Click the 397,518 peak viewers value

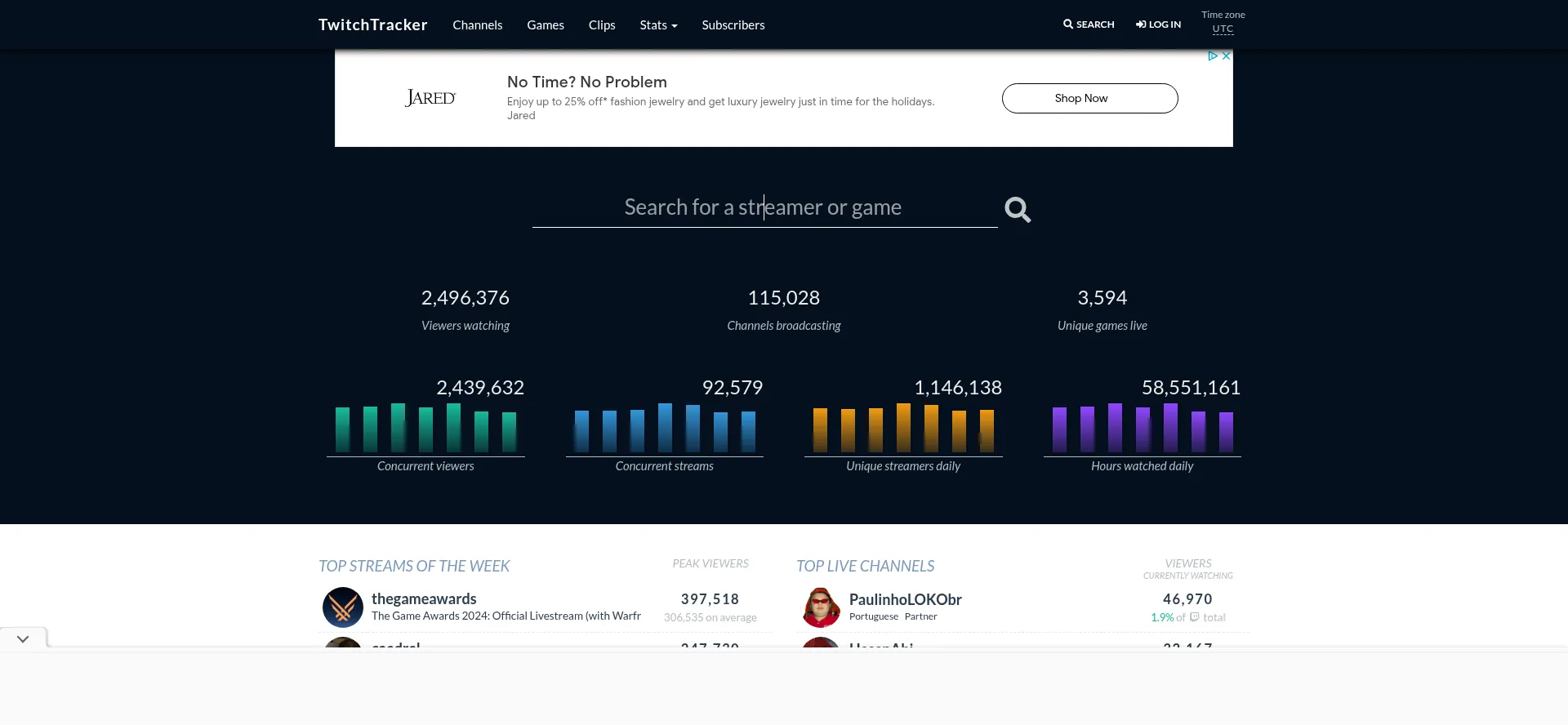point(710,599)
